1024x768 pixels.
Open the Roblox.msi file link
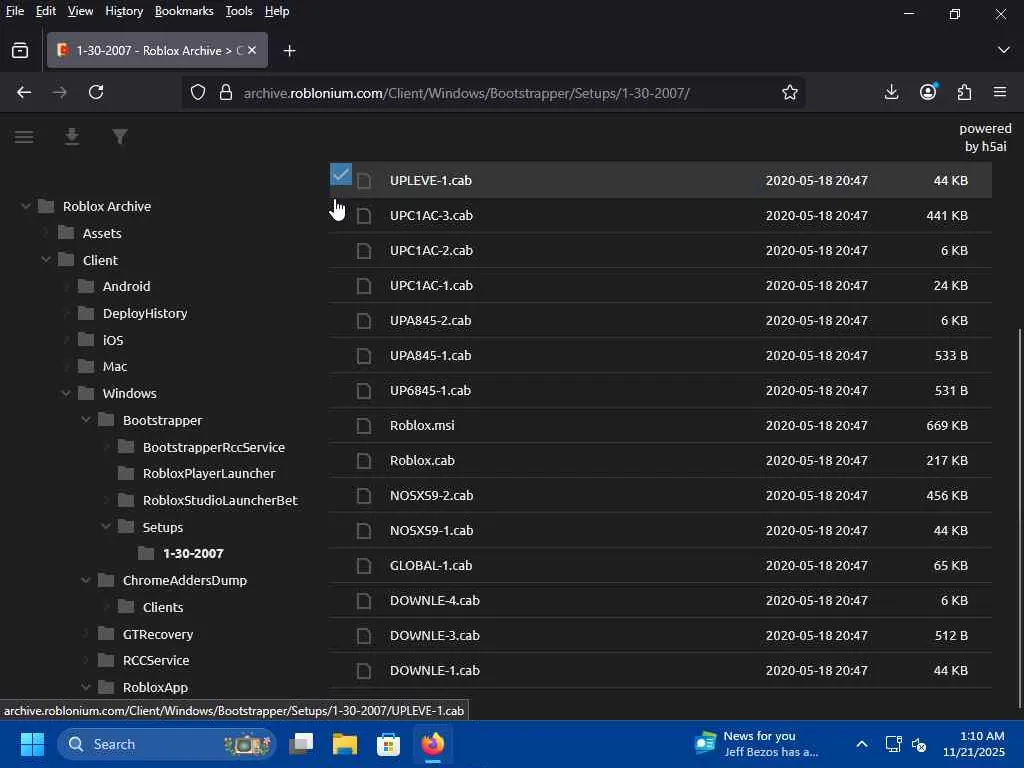coord(422,426)
